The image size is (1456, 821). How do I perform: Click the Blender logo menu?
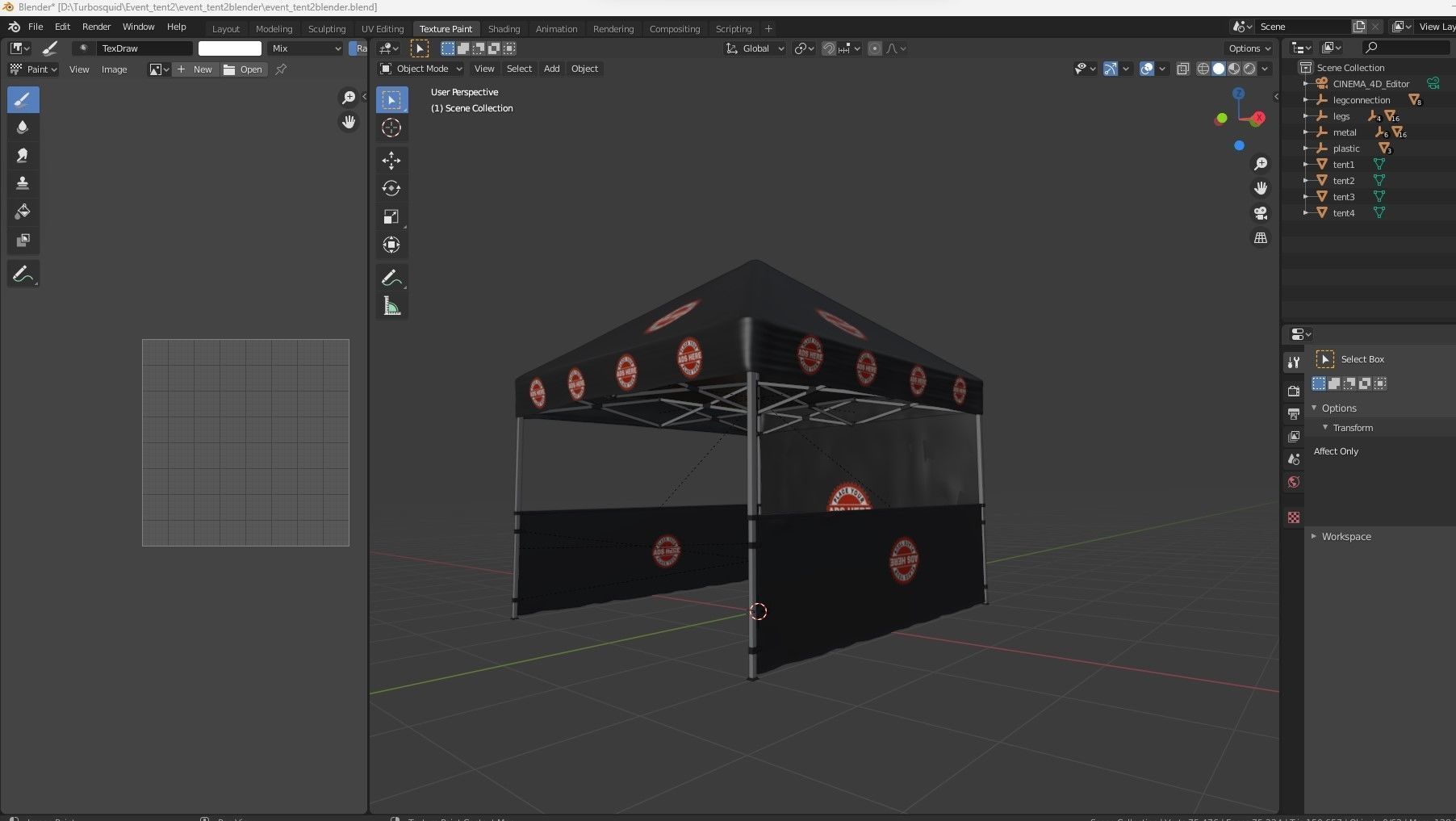click(14, 27)
